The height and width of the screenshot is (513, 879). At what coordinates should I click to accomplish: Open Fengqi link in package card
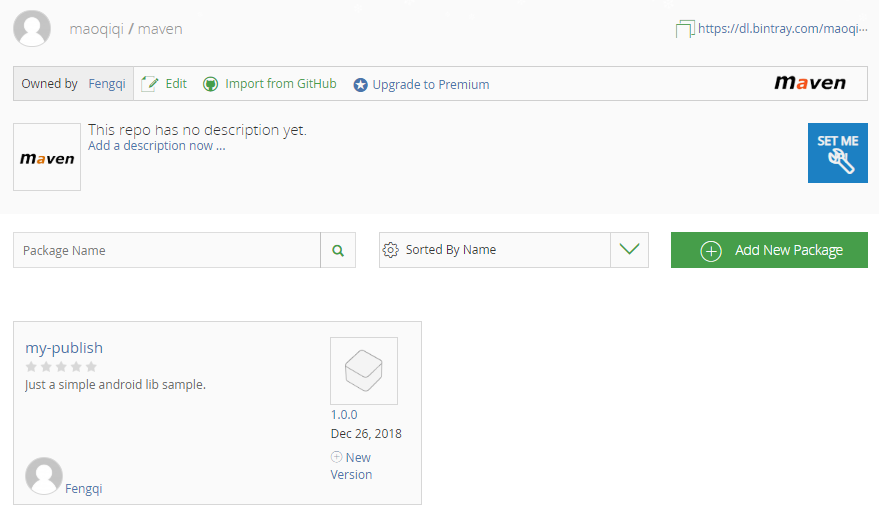(x=84, y=488)
